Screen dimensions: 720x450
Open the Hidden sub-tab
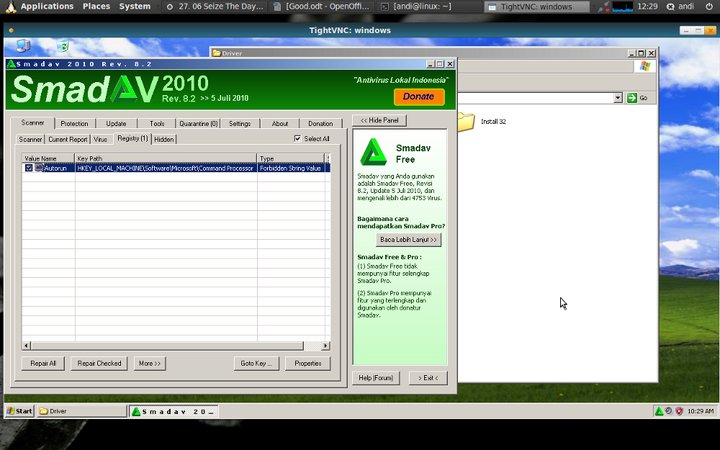click(164, 139)
